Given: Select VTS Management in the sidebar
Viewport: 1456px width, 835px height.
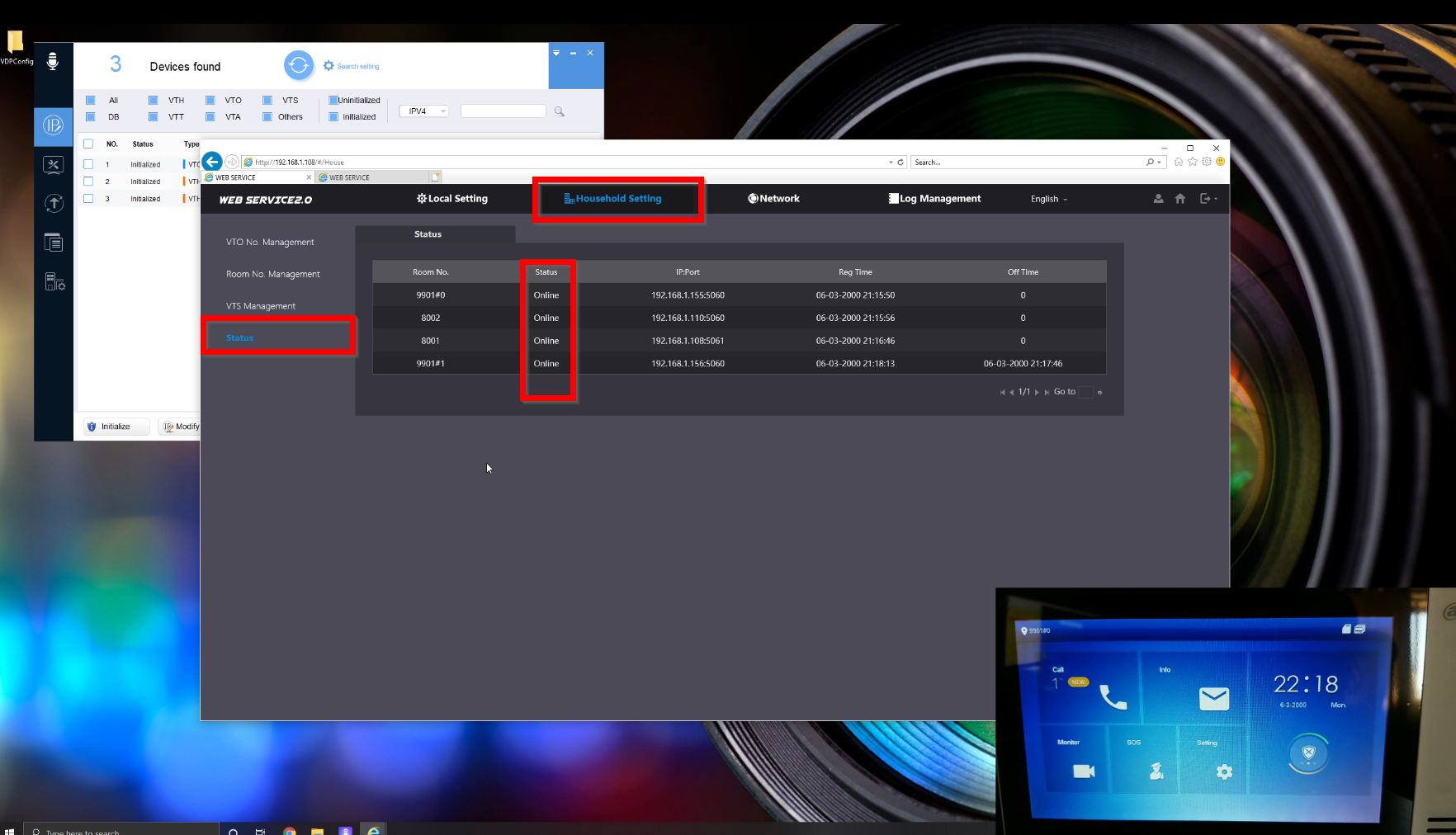Looking at the screenshot, I should (261, 307).
